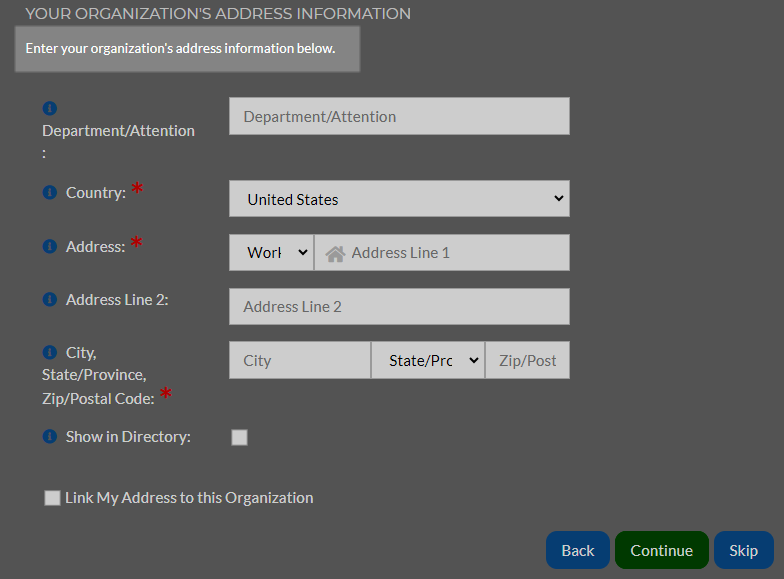Click info icon beside Address Line 2
The image size is (784, 579).
tap(50, 299)
